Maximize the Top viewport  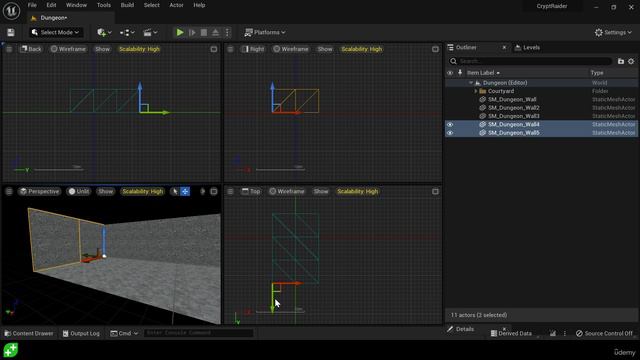click(436, 191)
